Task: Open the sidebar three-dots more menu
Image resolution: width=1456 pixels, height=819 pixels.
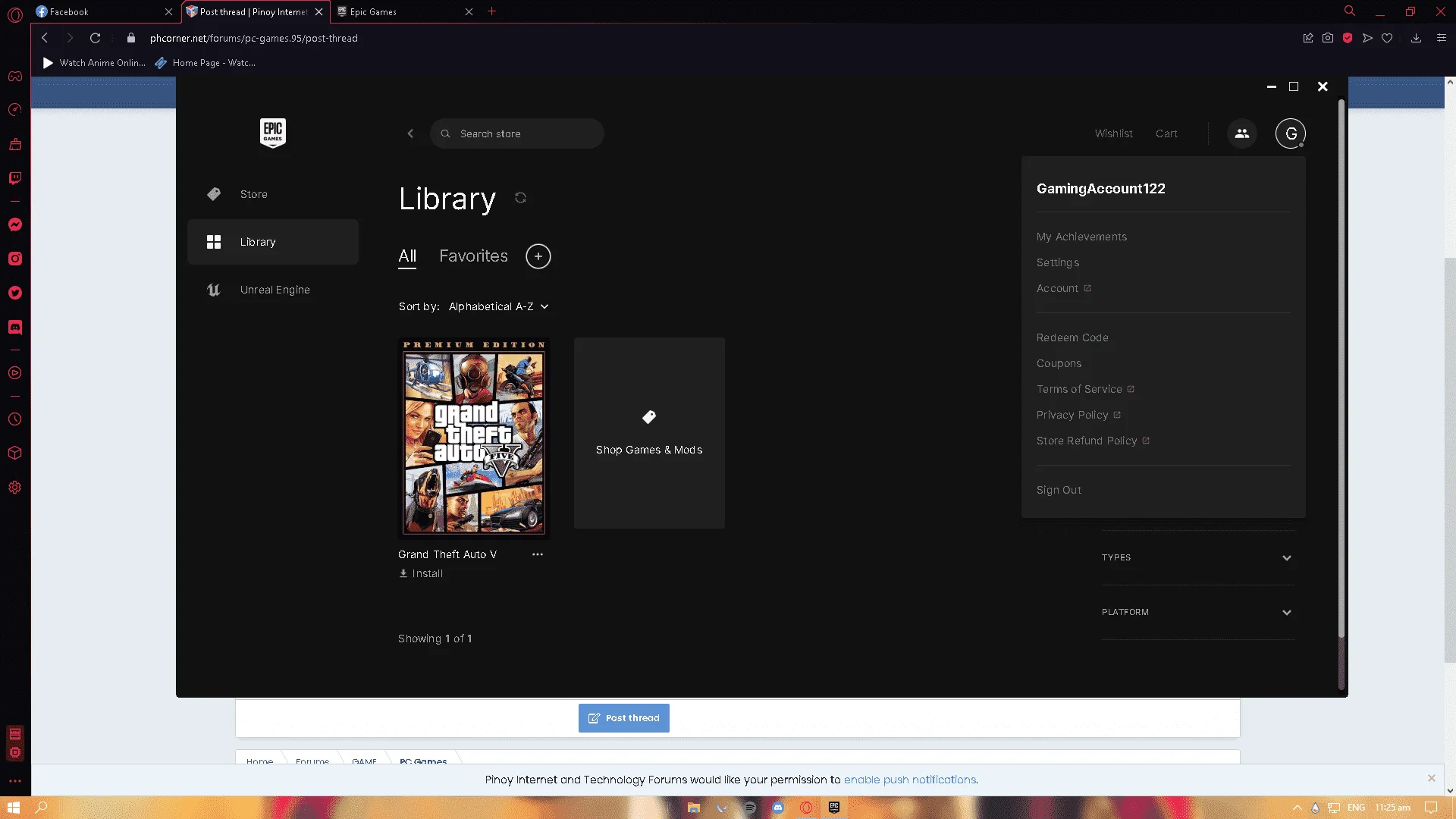Action: (15, 780)
